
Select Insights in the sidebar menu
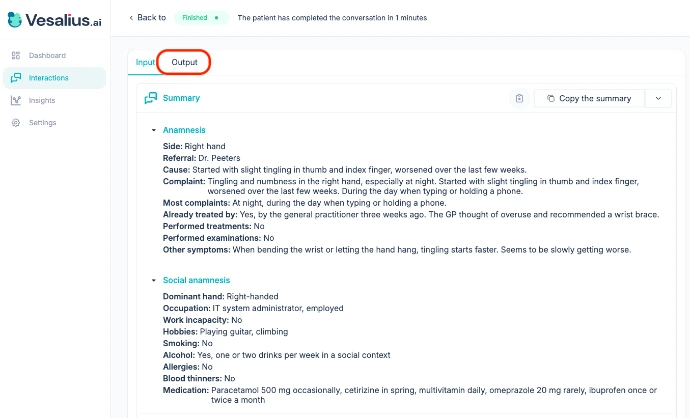pos(42,101)
